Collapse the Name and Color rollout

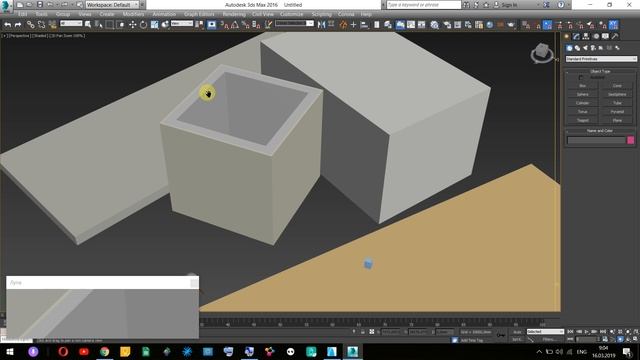tap(600, 131)
